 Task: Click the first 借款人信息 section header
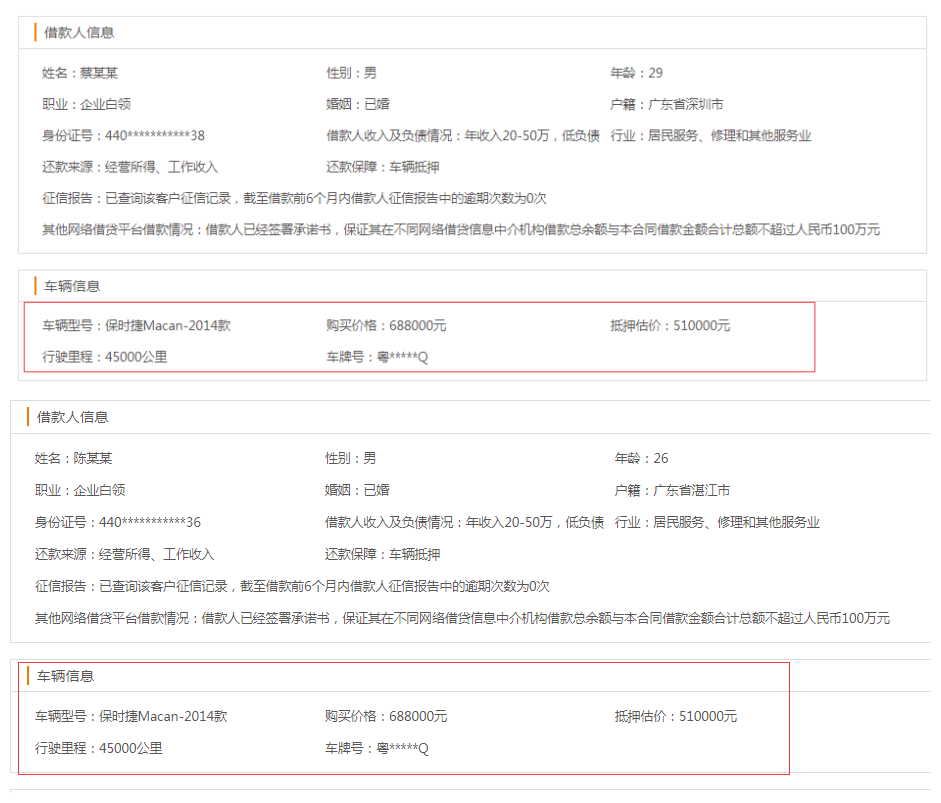coord(79,33)
